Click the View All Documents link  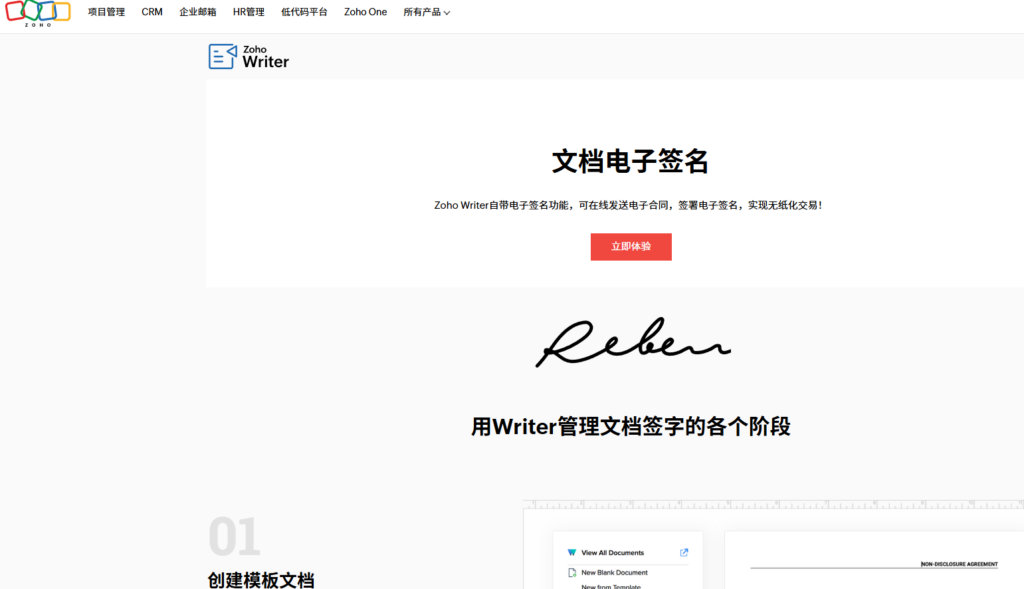click(x=615, y=552)
